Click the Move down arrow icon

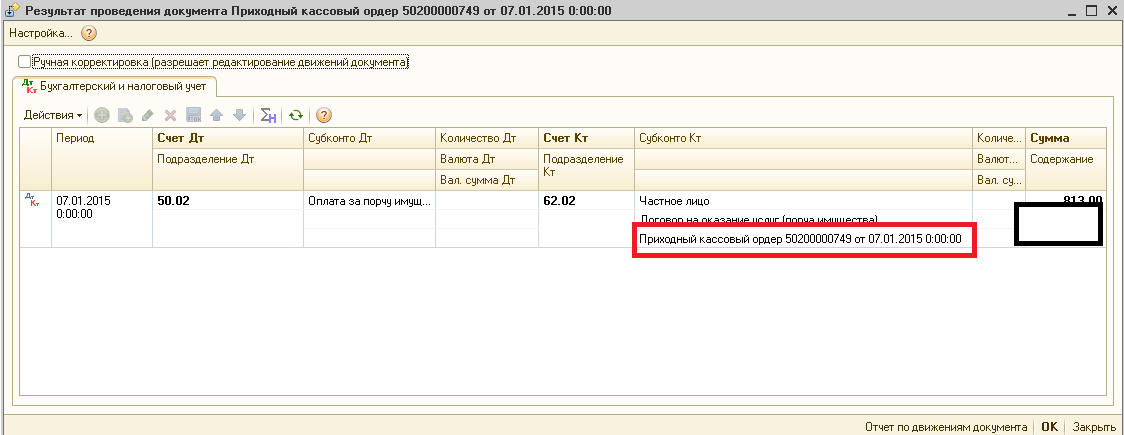click(239, 115)
